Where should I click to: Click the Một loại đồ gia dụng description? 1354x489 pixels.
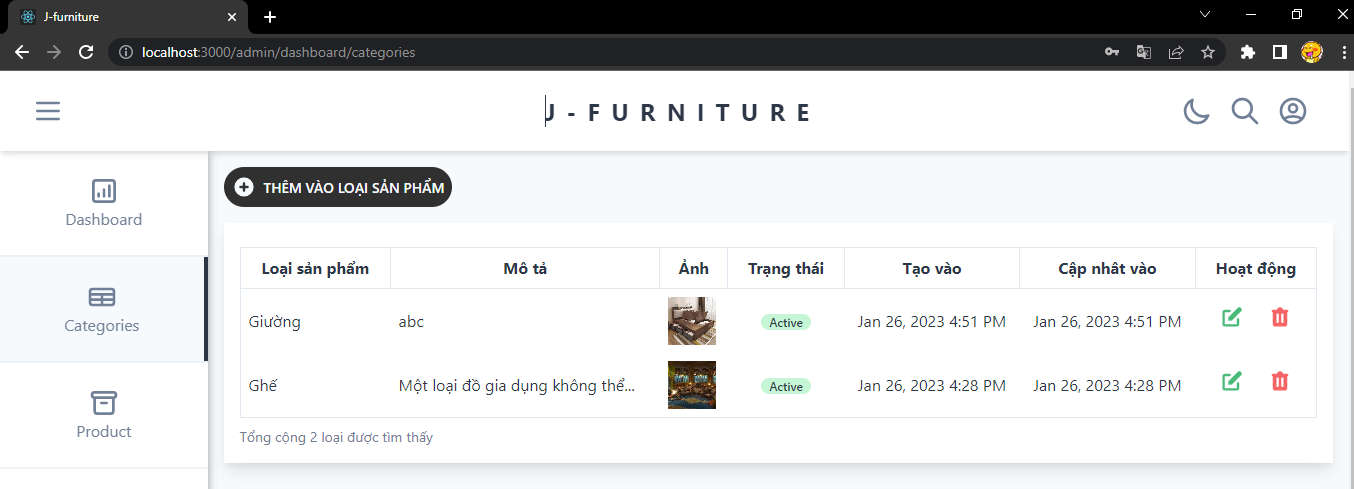tap(517, 386)
